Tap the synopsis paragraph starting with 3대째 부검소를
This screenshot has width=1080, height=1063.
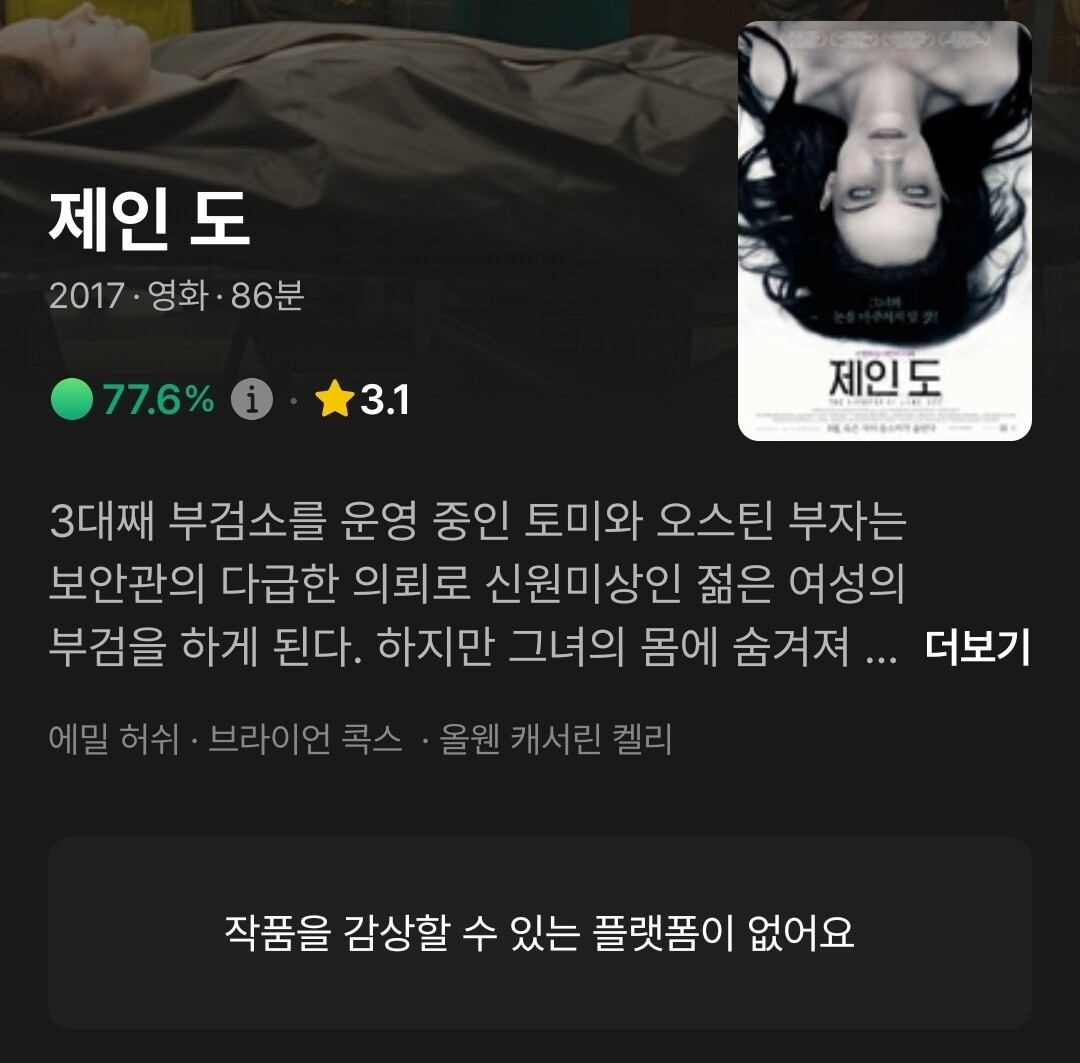(x=477, y=584)
